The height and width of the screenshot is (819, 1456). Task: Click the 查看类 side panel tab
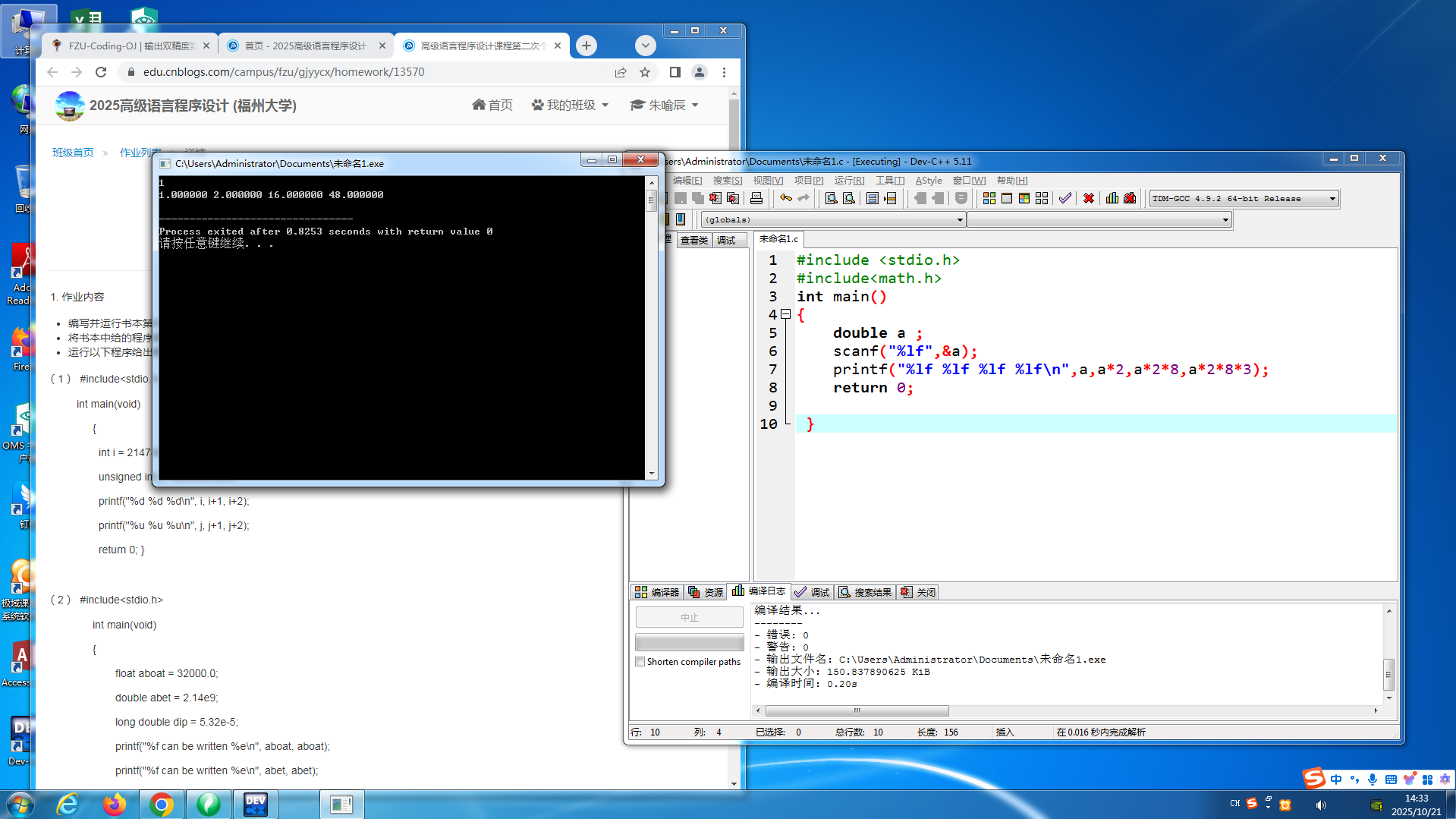point(693,241)
